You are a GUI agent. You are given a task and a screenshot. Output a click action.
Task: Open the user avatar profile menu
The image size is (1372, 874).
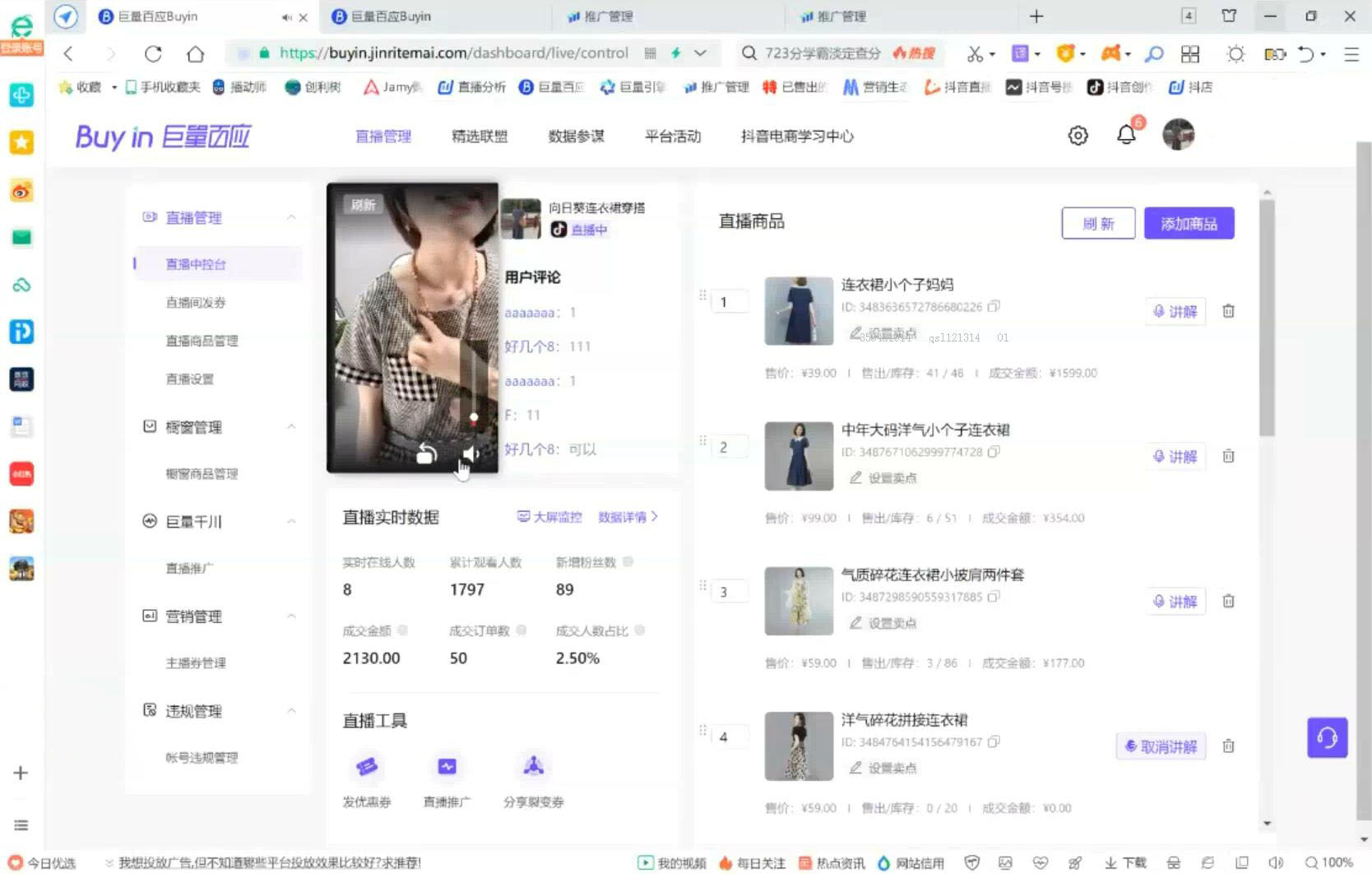coord(1178,134)
